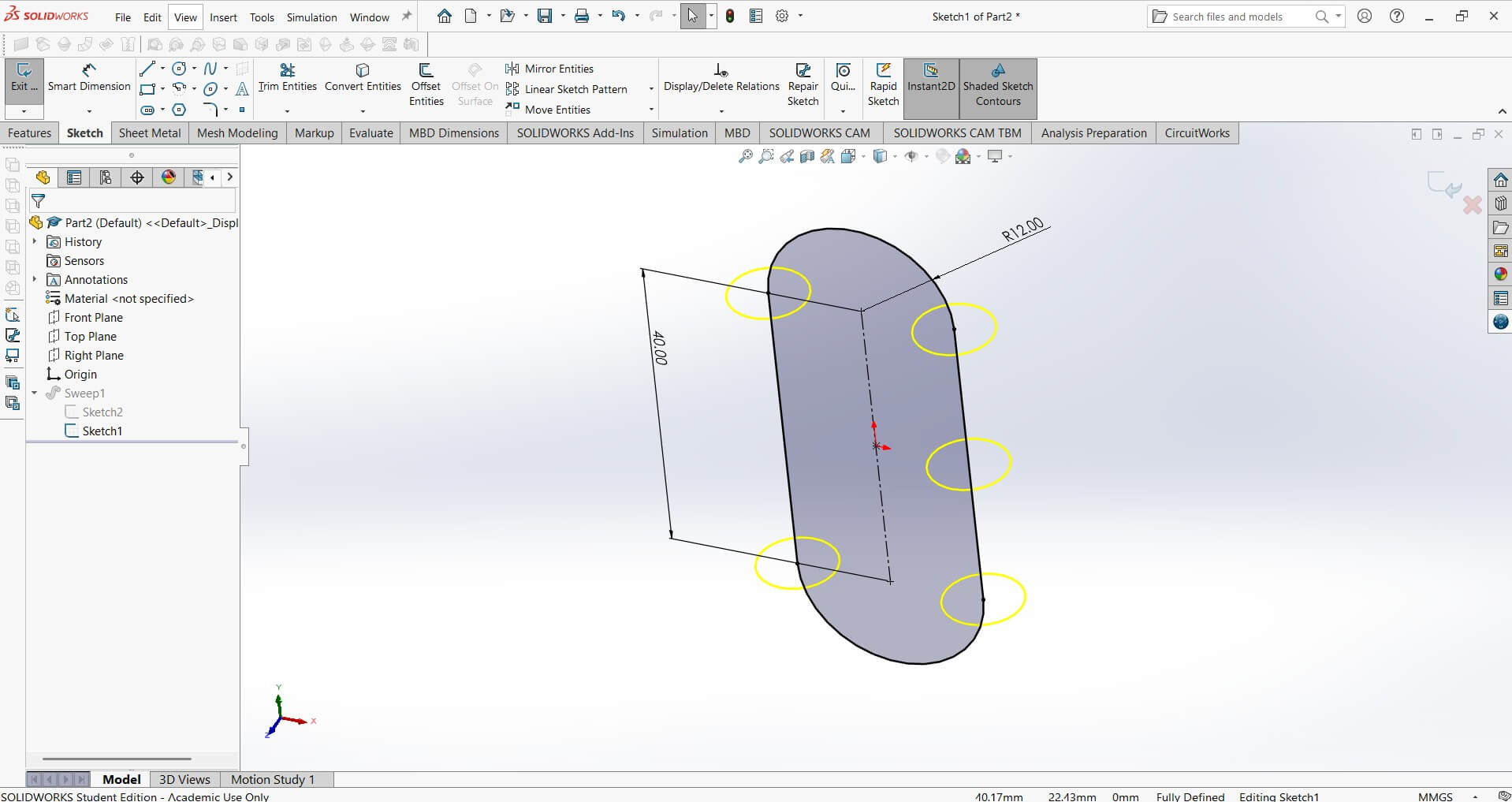Click Repair Sketch tool
Image resolution: width=1512 pixels, height=802 pixels.
[x=803, y=85]
